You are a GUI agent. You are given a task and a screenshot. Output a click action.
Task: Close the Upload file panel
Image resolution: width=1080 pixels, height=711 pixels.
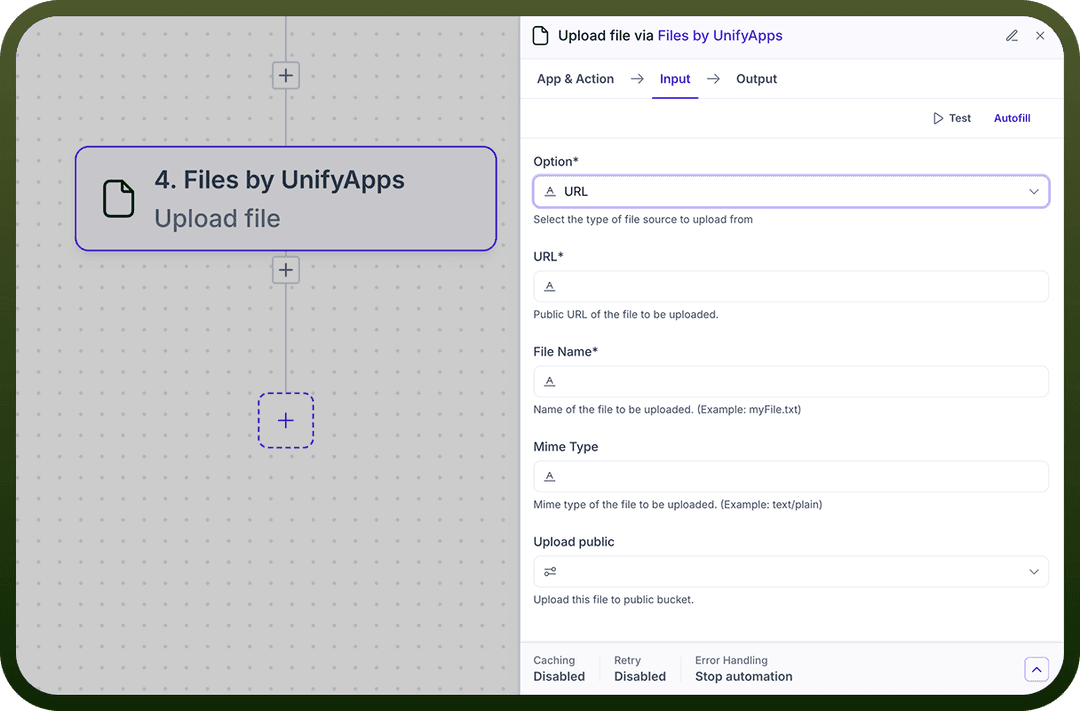click(1040, 36)
